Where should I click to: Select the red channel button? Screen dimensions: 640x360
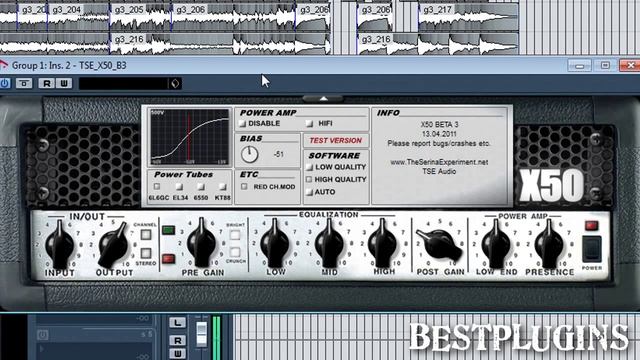point(168,258)
